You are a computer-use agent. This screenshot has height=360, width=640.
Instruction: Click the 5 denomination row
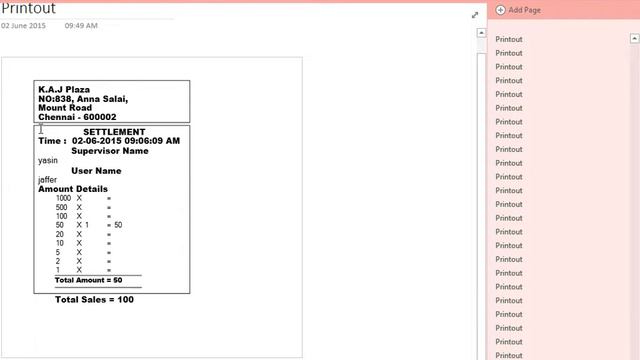point(83,252)
